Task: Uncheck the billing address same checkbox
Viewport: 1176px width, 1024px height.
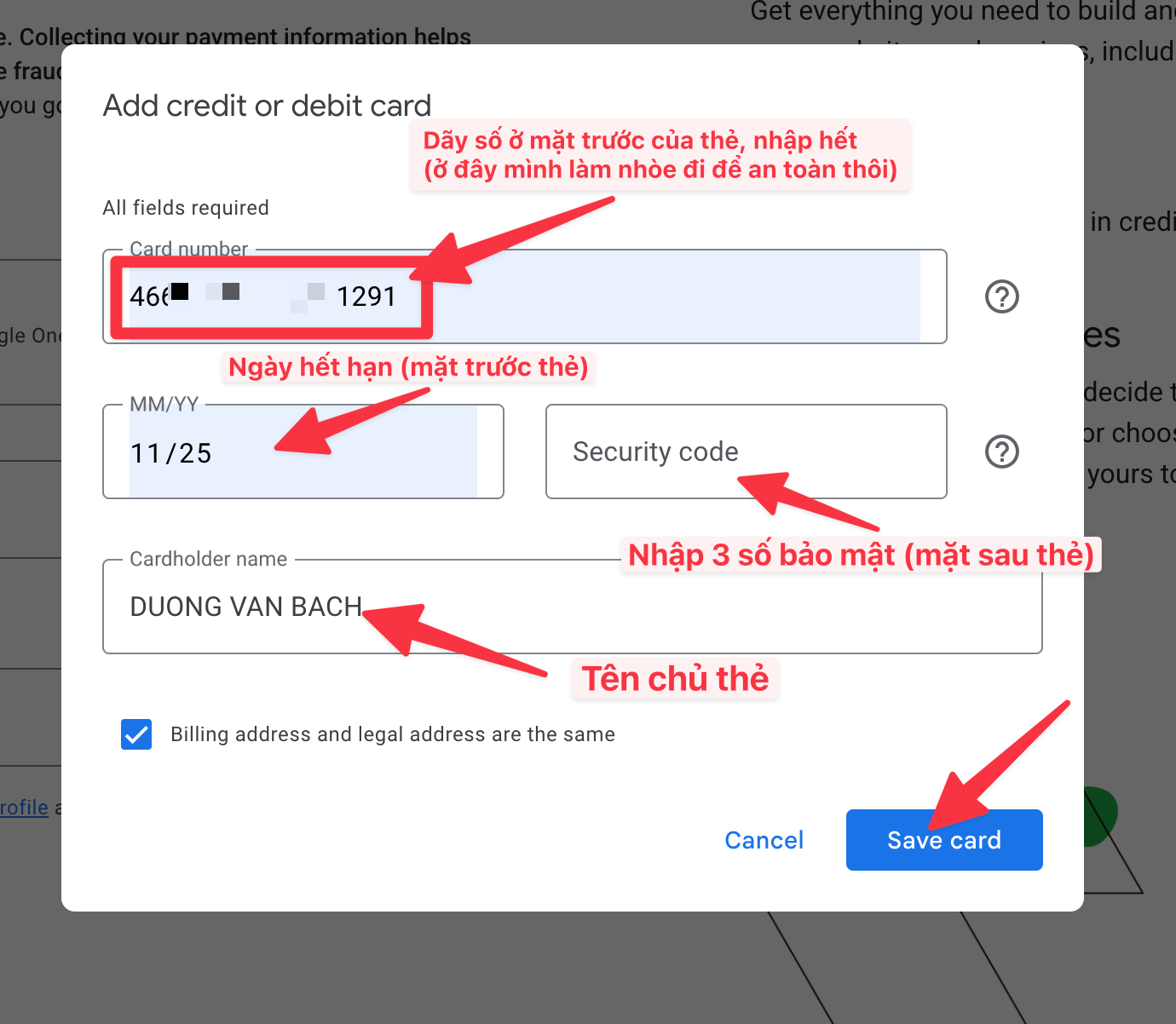Action: 136,734
